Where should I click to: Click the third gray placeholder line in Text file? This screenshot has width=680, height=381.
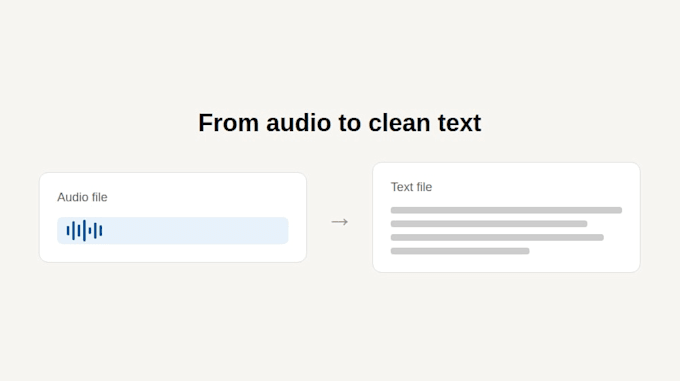[x=497, y=238]
